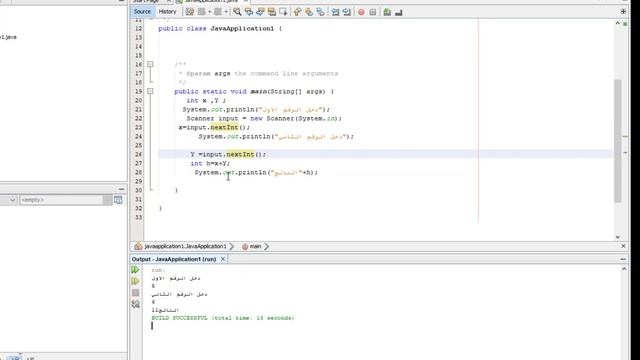
Task: Click the Next Bookmark icon
Action: point(309,12)
